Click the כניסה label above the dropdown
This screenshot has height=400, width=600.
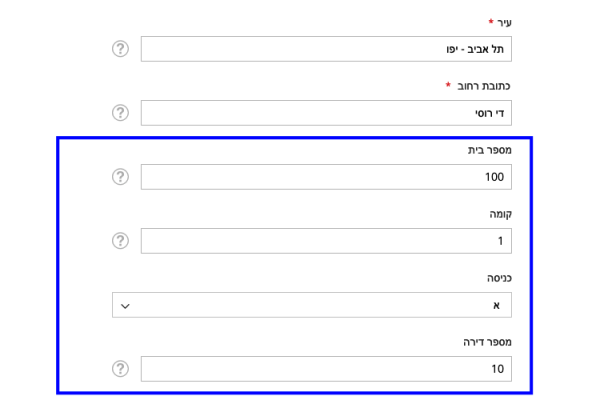pyautogui.click(x=497, y=278)
